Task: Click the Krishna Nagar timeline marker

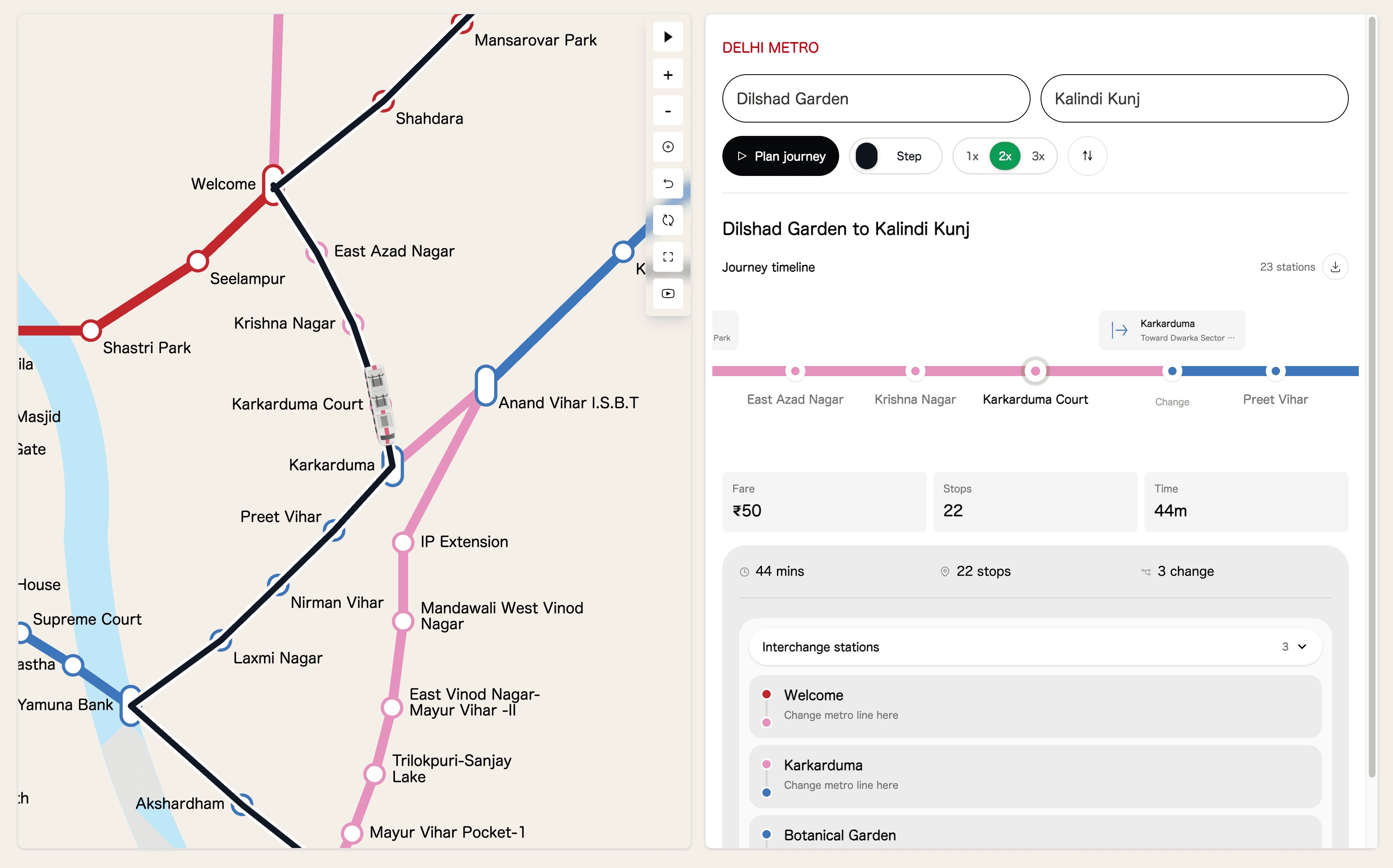Action: coord(915,371)
